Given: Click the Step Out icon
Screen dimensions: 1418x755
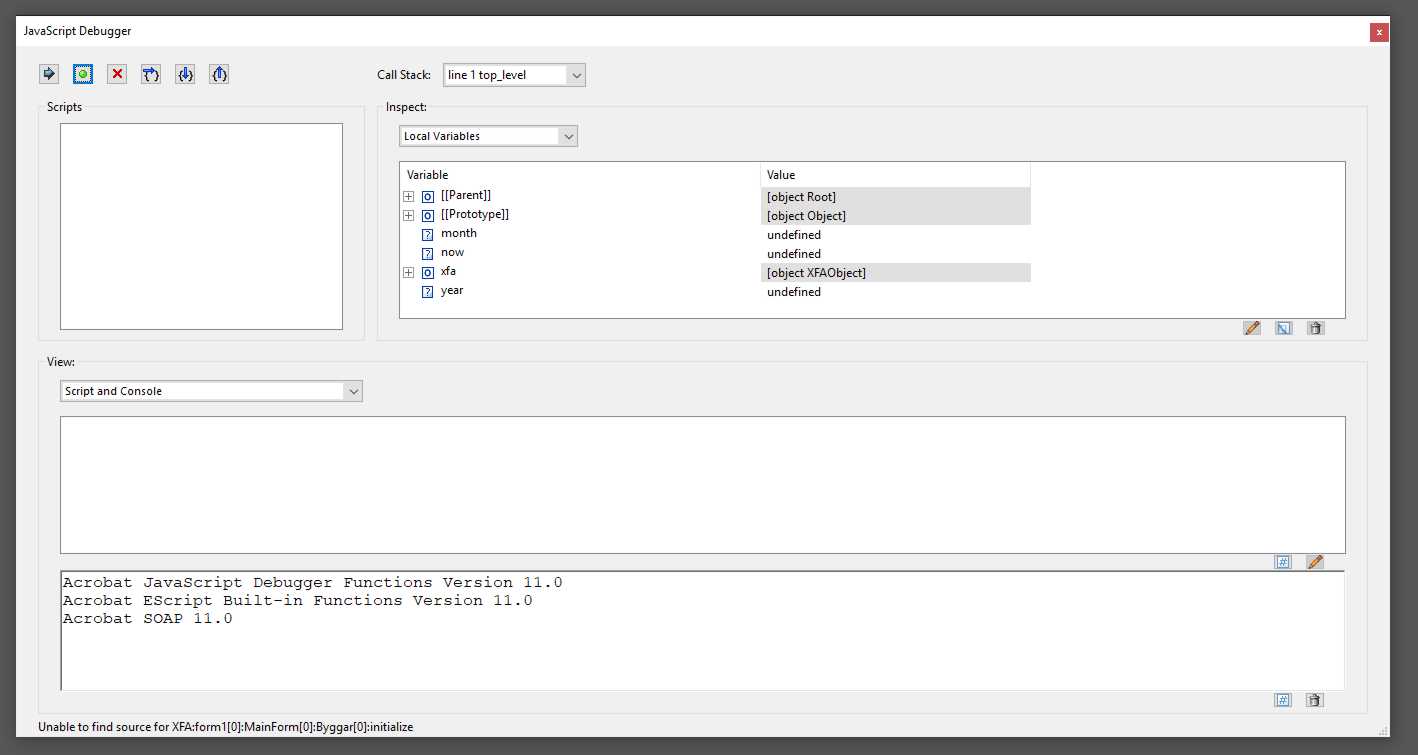Looking at the screenshot, I should [219, 74].
